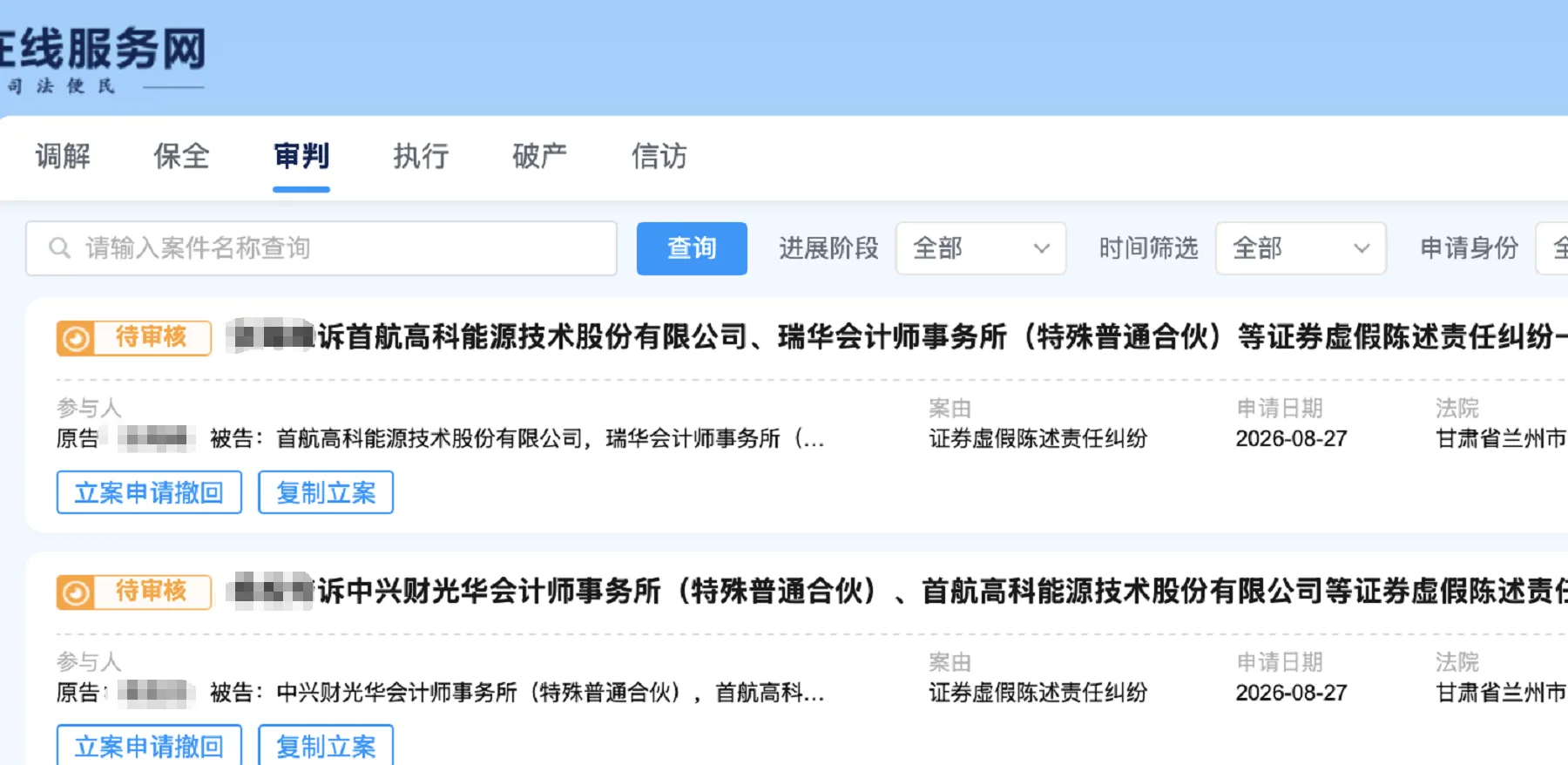The width and height of the screenshot is (1568, 765).
Task: Click 立案申请撤回 for the 首航高科 case
Action: tap(149, 492)
